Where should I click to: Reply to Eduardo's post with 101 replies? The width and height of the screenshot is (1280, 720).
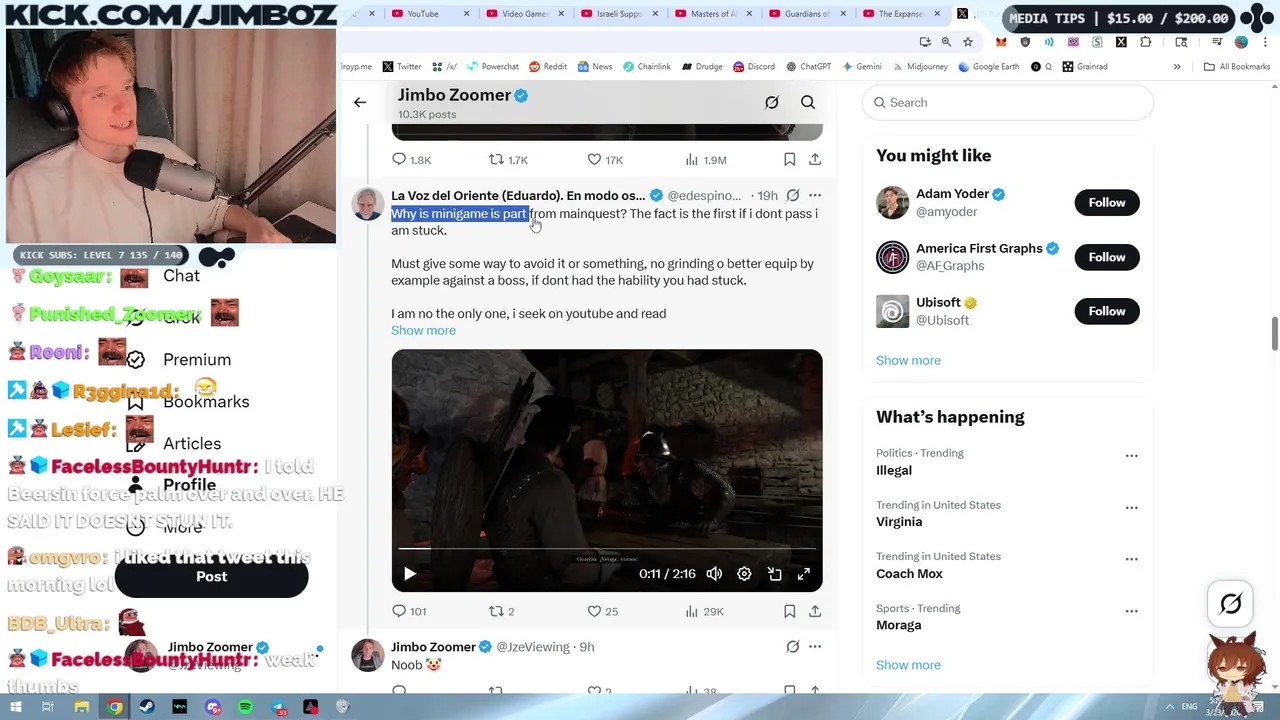(409, 611)
